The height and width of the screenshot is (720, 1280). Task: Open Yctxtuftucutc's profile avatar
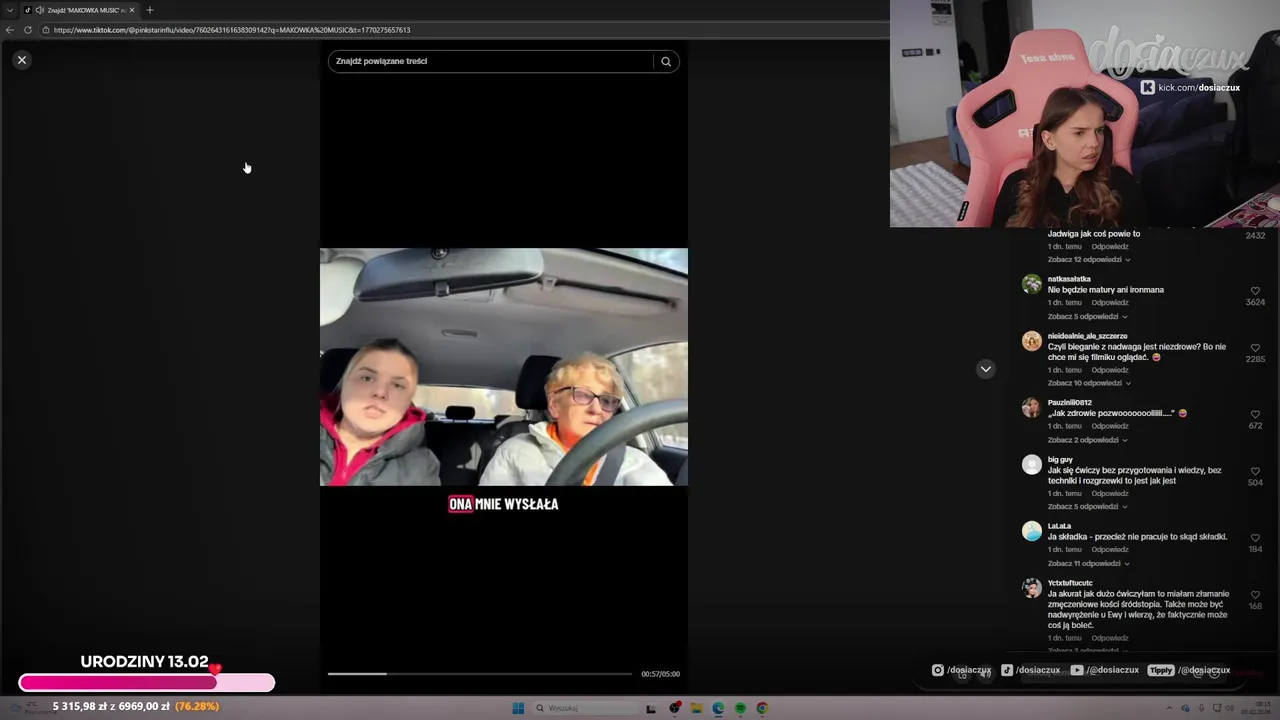point(1032,588)
